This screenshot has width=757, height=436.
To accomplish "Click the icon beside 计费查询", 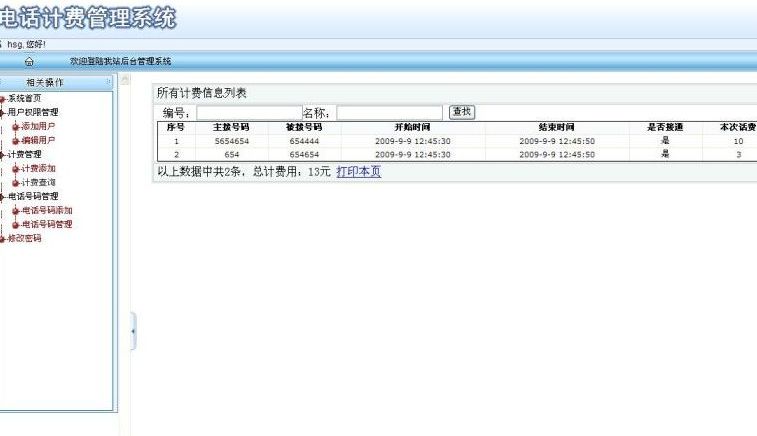I will click(x=15, y=183).
